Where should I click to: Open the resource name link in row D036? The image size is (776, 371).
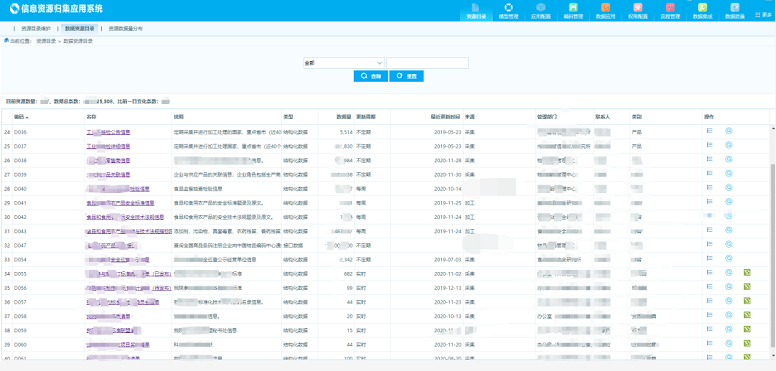[108, 132]
